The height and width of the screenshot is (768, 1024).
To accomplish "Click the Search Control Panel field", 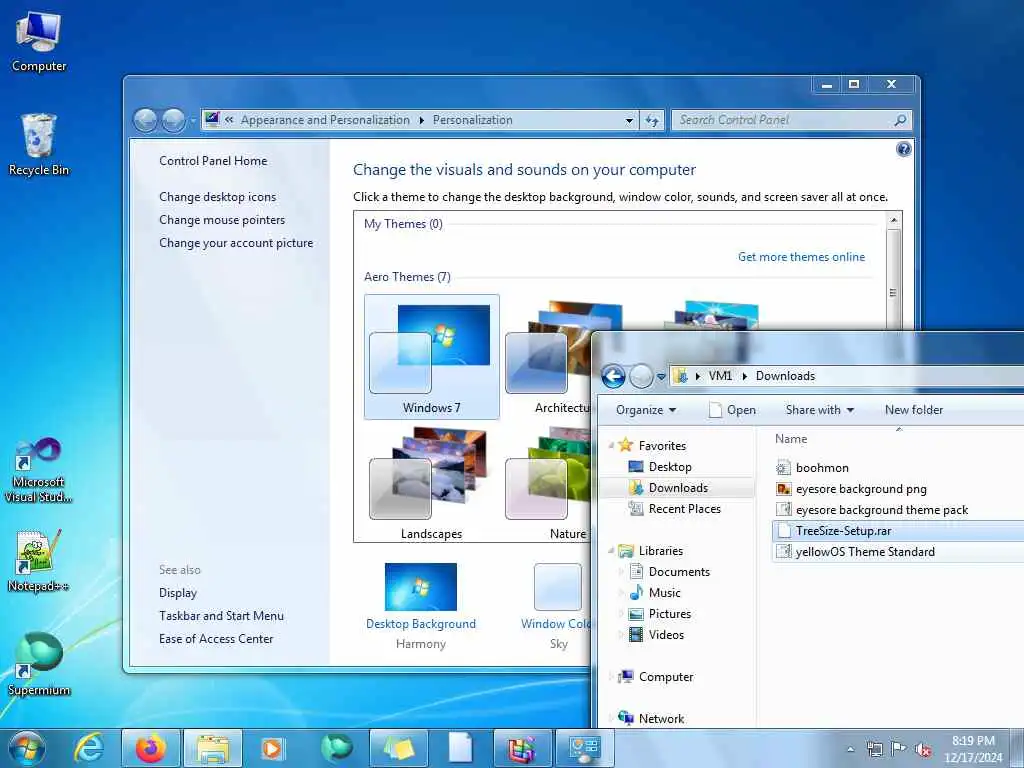I will coord(792,120).
